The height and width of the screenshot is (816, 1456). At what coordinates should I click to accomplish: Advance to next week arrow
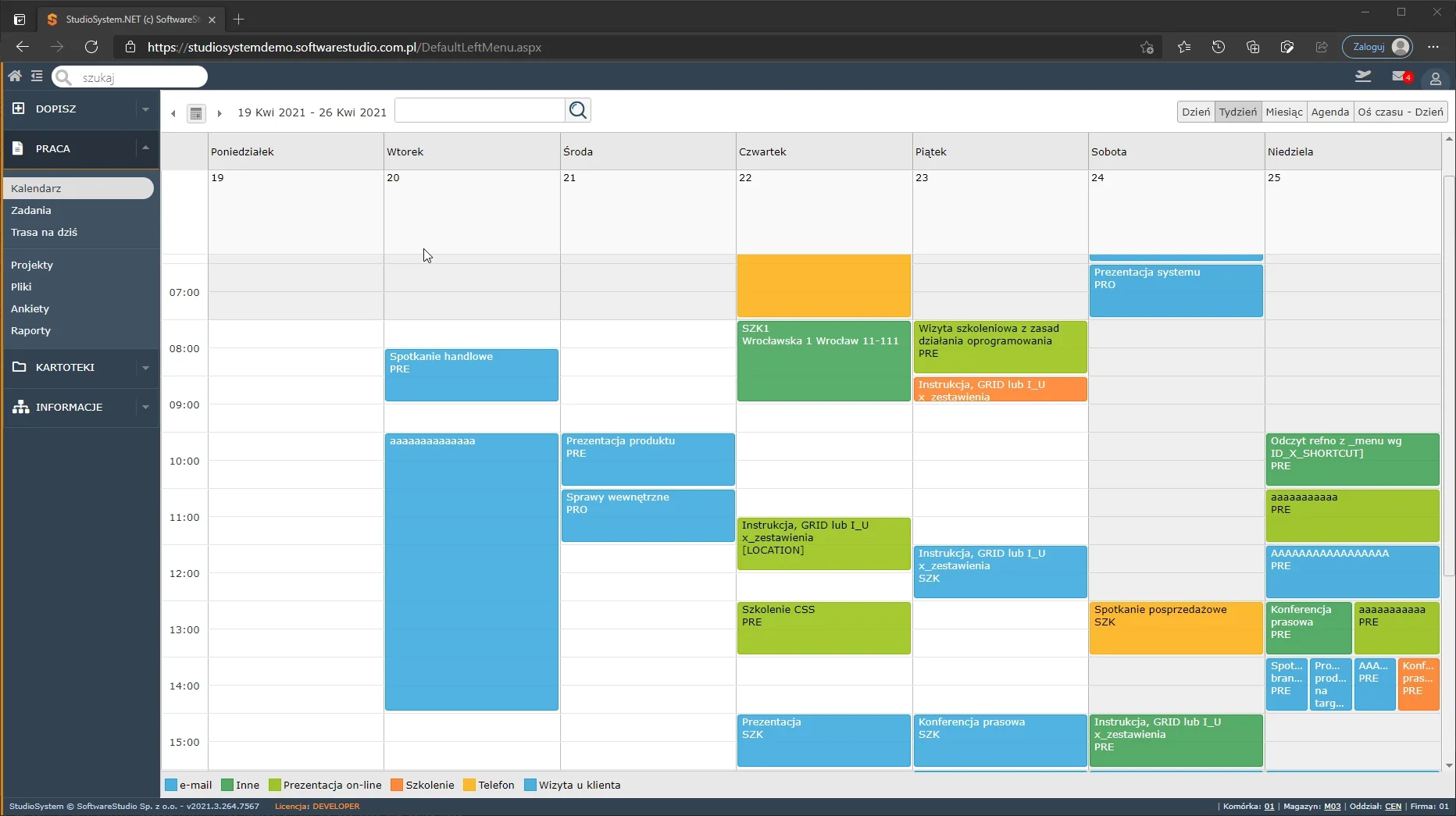[219, 113]
